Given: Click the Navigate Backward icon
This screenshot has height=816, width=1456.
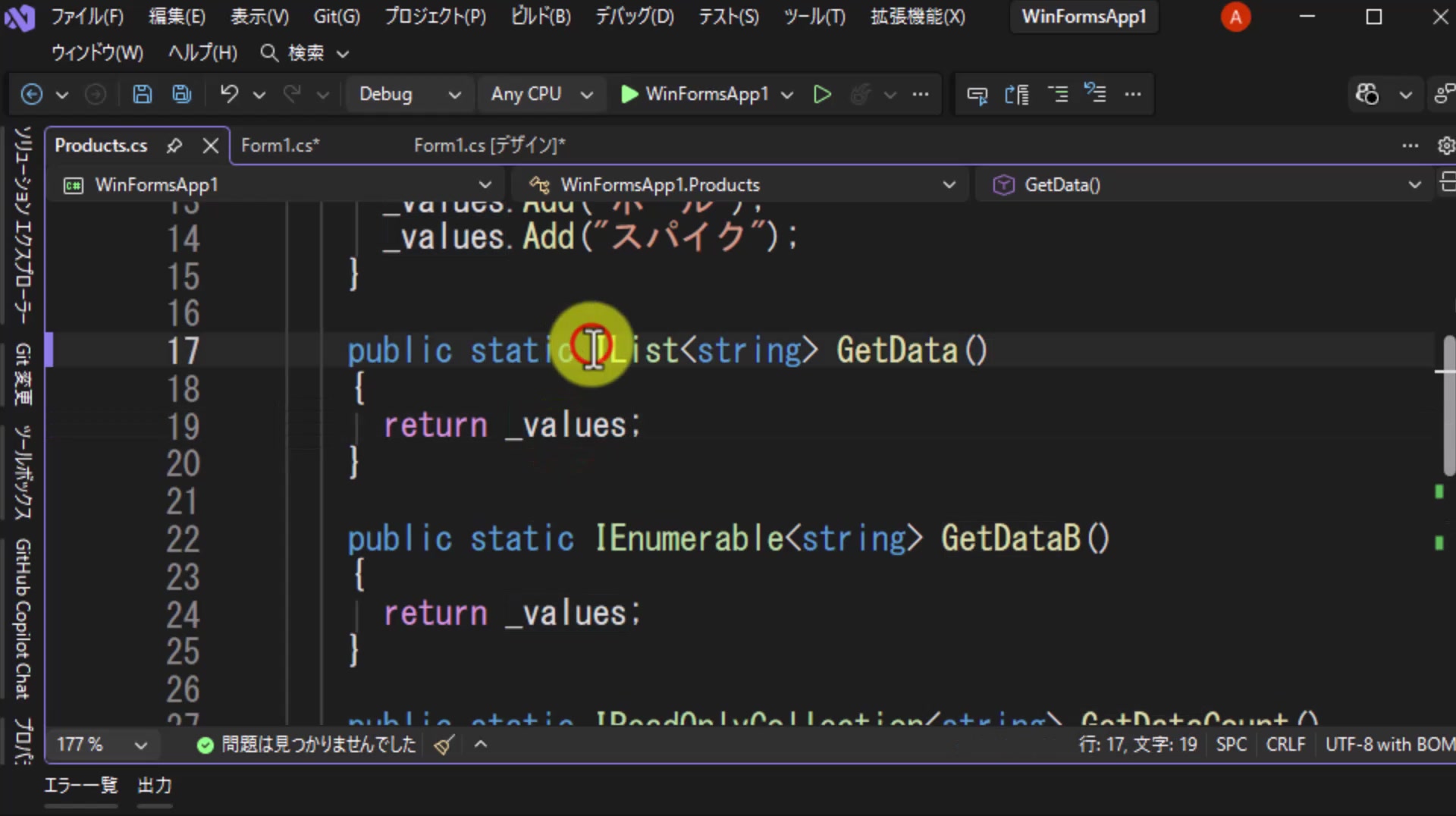Looking at the screenshot, I should coord(32,94).
